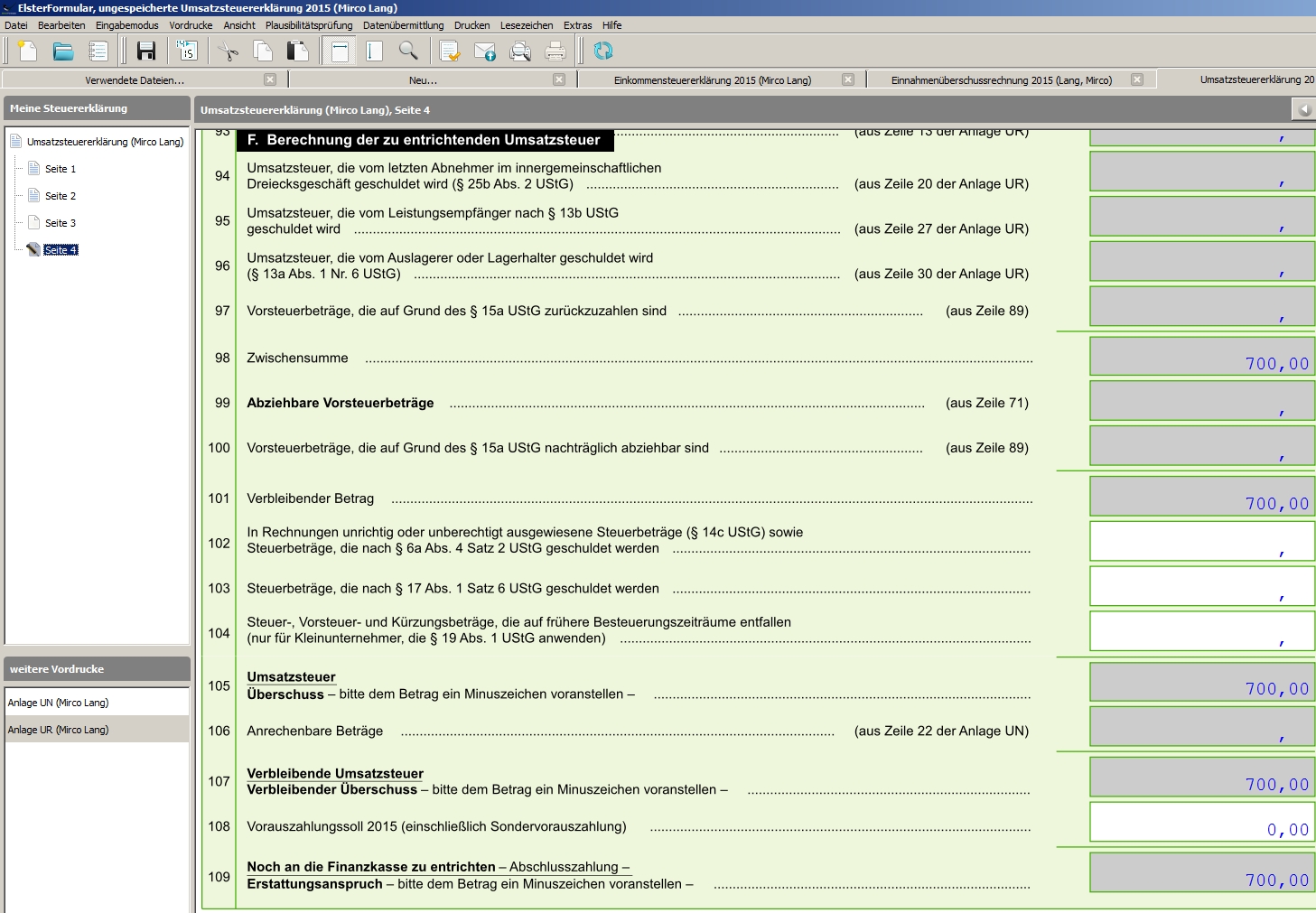This screenshot has height=913, width=1316.
Task: Click Abziehbare Vorsteuerbeträge field line 99
Action: (1202, 401)
